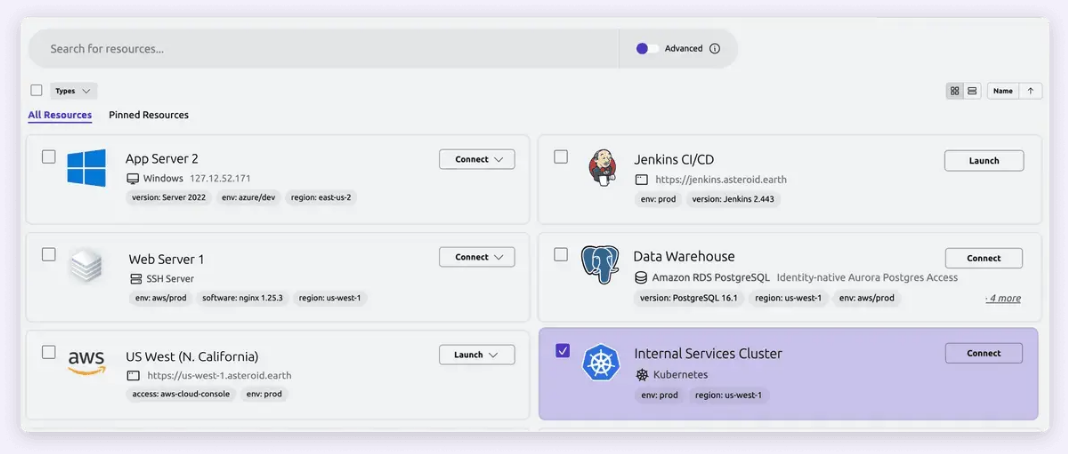This screenshot has height=454, width=1068.
Task: Click the 'access: aws-cloud-console' label
Action: [x=180, y=394]
